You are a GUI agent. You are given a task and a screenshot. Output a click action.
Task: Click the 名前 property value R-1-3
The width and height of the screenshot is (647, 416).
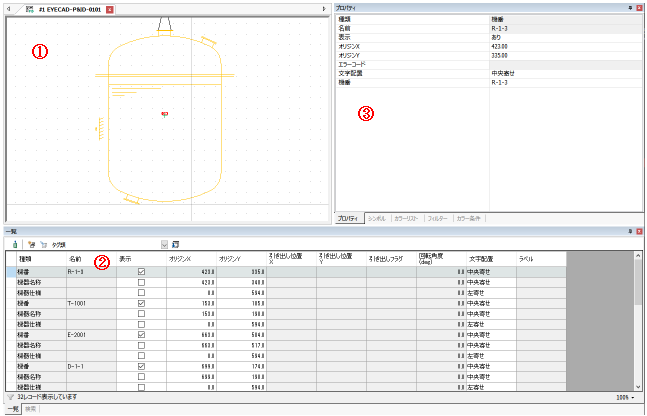[x=566, y=28]
